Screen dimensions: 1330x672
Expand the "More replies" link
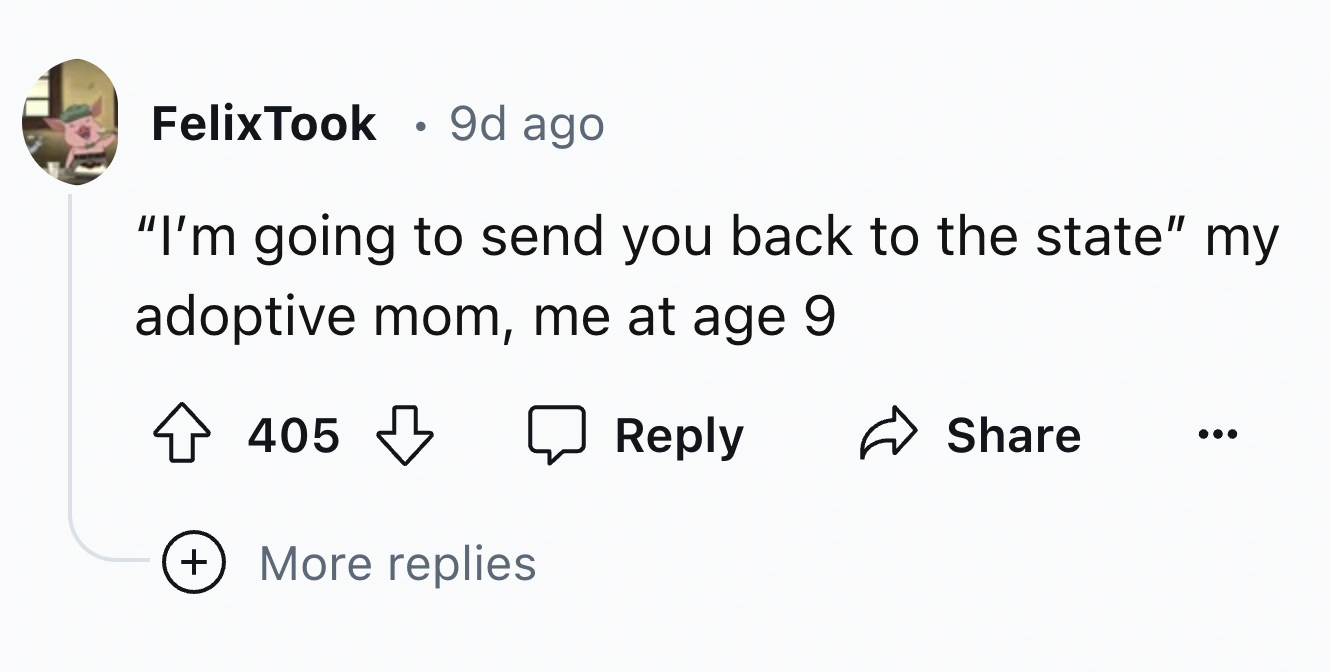coord(397,563)
